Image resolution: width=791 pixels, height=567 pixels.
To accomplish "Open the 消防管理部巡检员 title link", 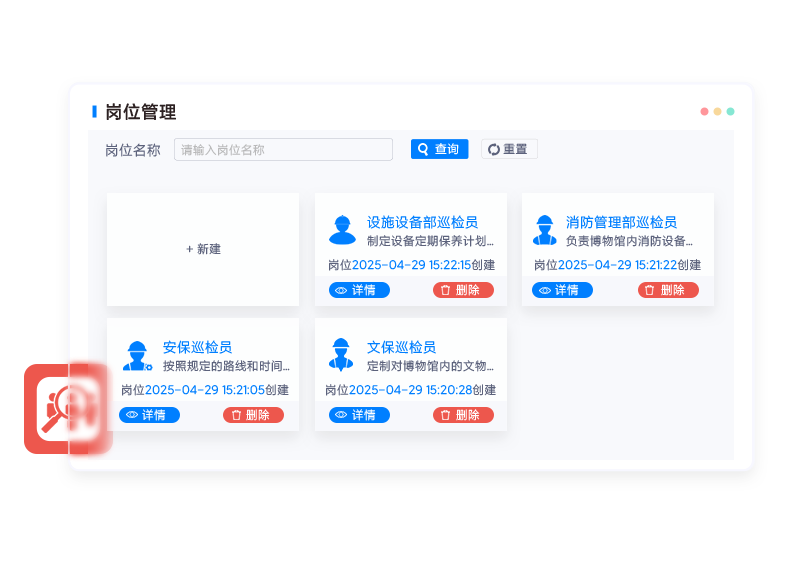I will coord(621,222).
